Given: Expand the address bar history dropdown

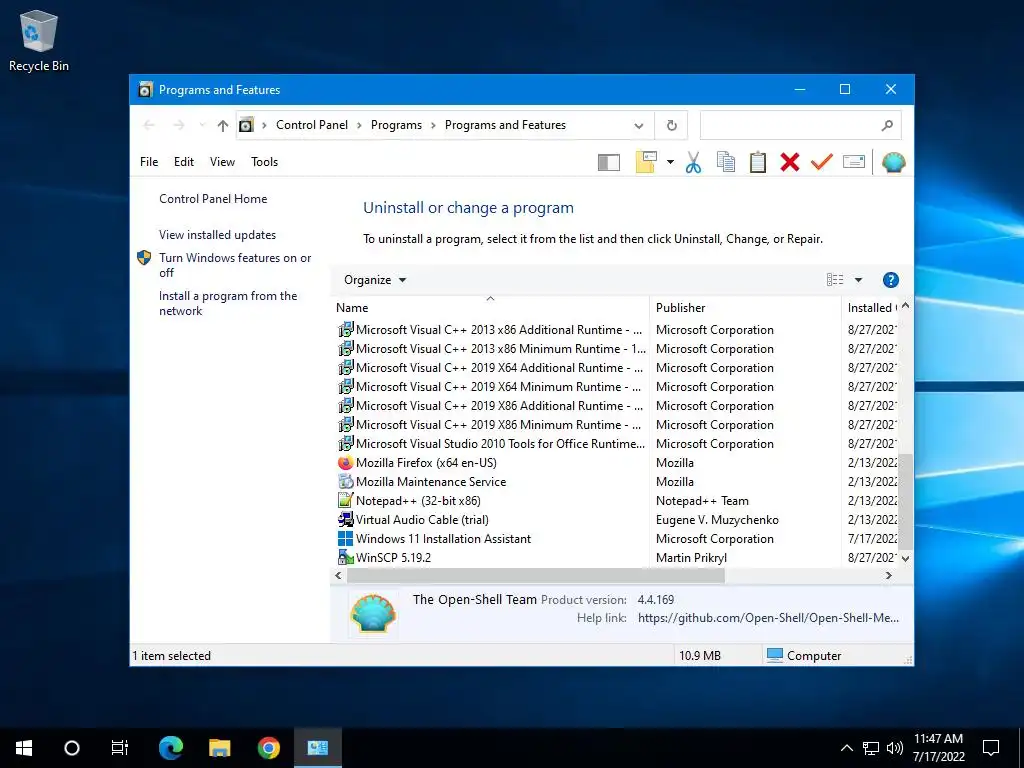Looking at the screenshot, I should pyautogui.click(x=639, y=125).
